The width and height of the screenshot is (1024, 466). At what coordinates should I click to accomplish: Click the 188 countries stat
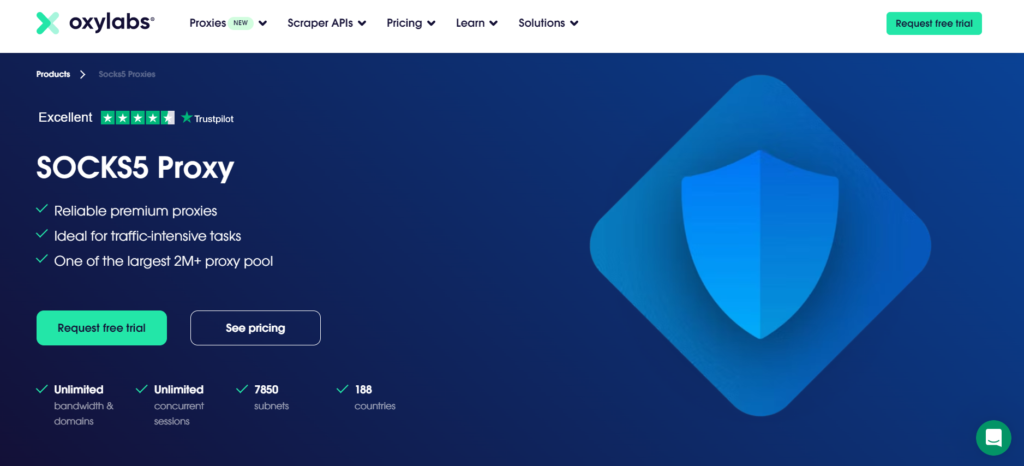point(375,397)
